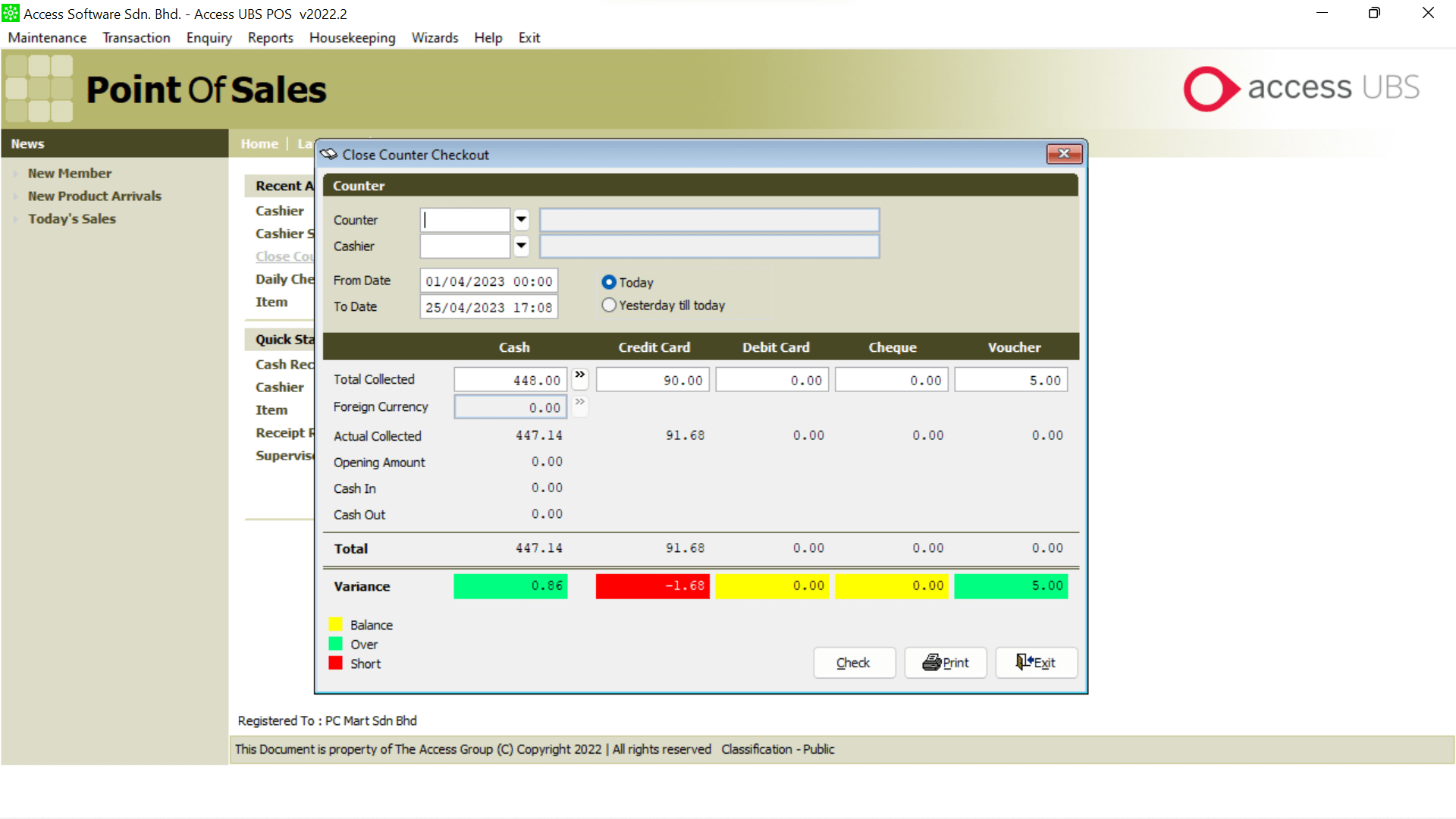This screenshot has width=1456, height=819.
Task: Open Today's Sales news link
Action: 72,219
